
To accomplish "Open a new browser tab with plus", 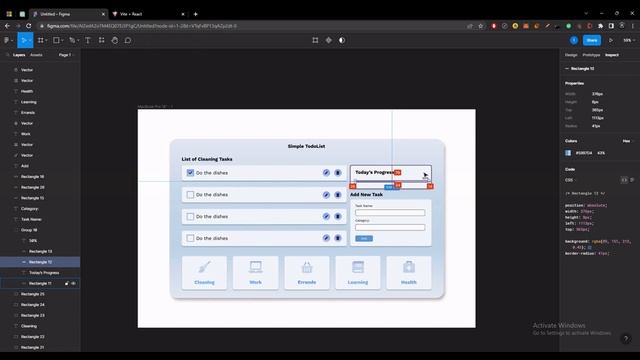I will 196,14.
